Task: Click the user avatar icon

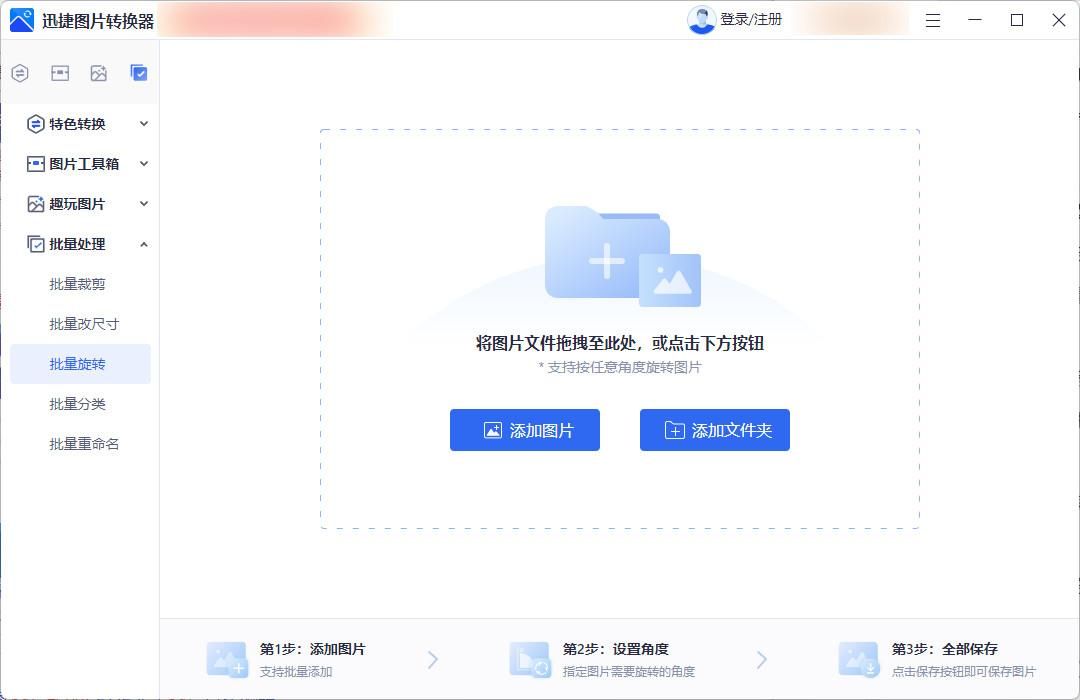Action: tap(701, 20)
